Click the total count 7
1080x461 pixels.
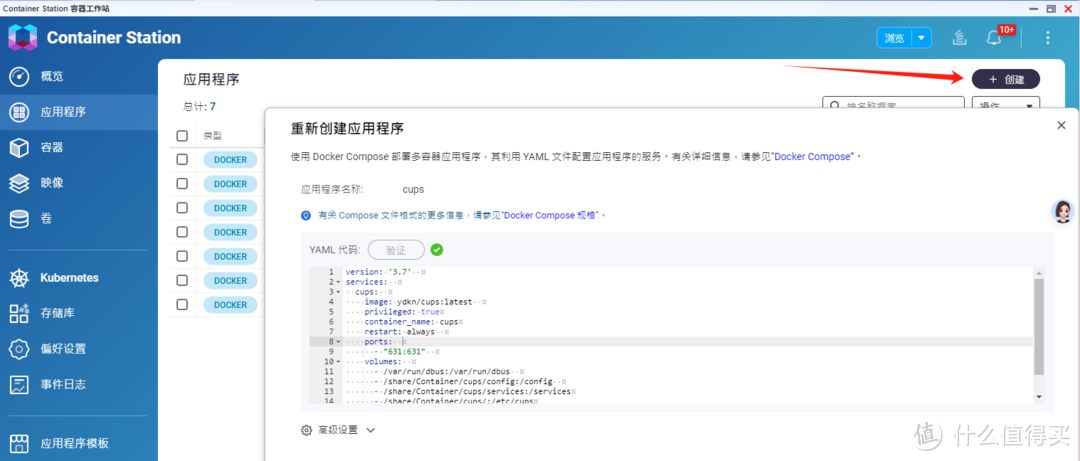[x=213, y=106]
